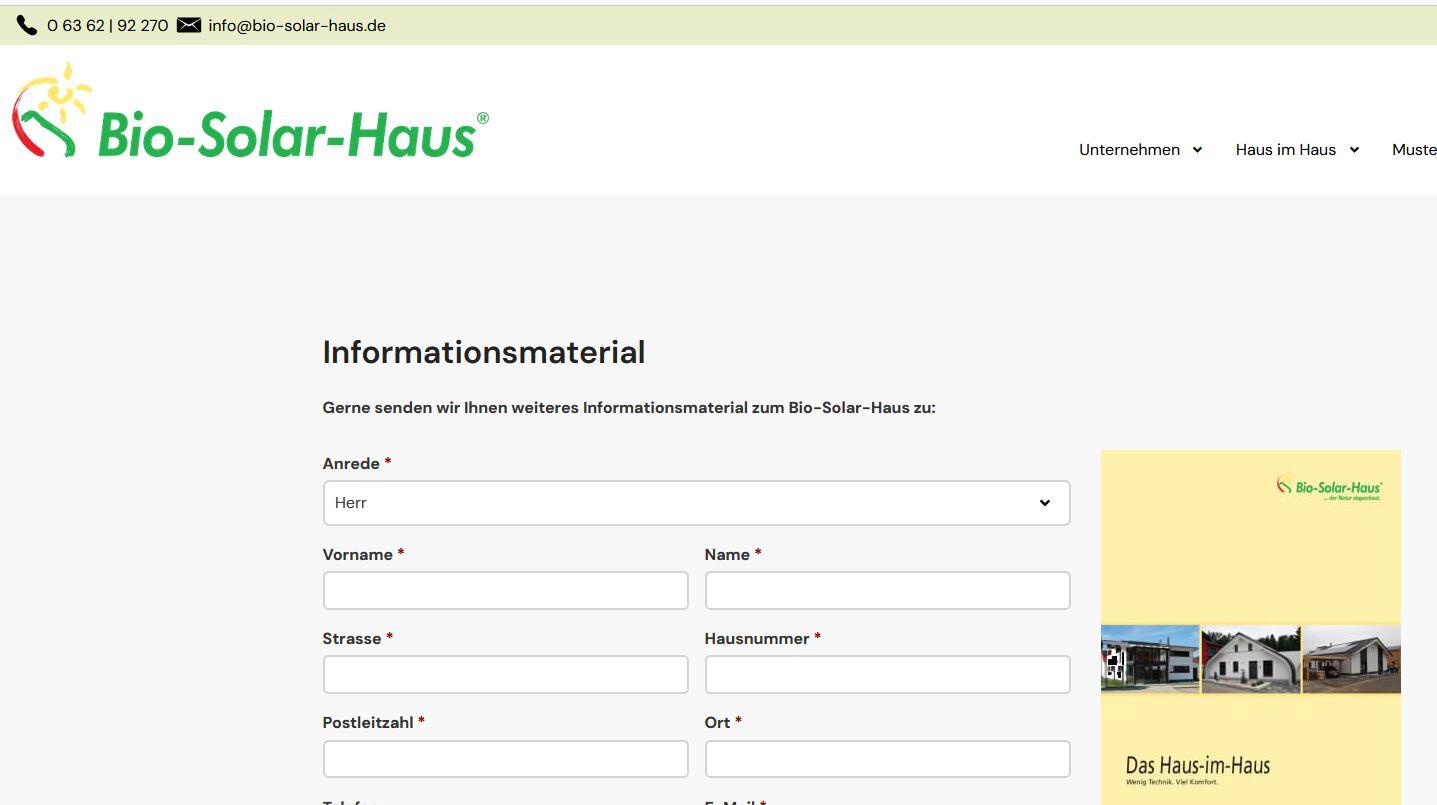Click into the Vorname input field
Screen dimensions: 1437x805
click(505, 591)
